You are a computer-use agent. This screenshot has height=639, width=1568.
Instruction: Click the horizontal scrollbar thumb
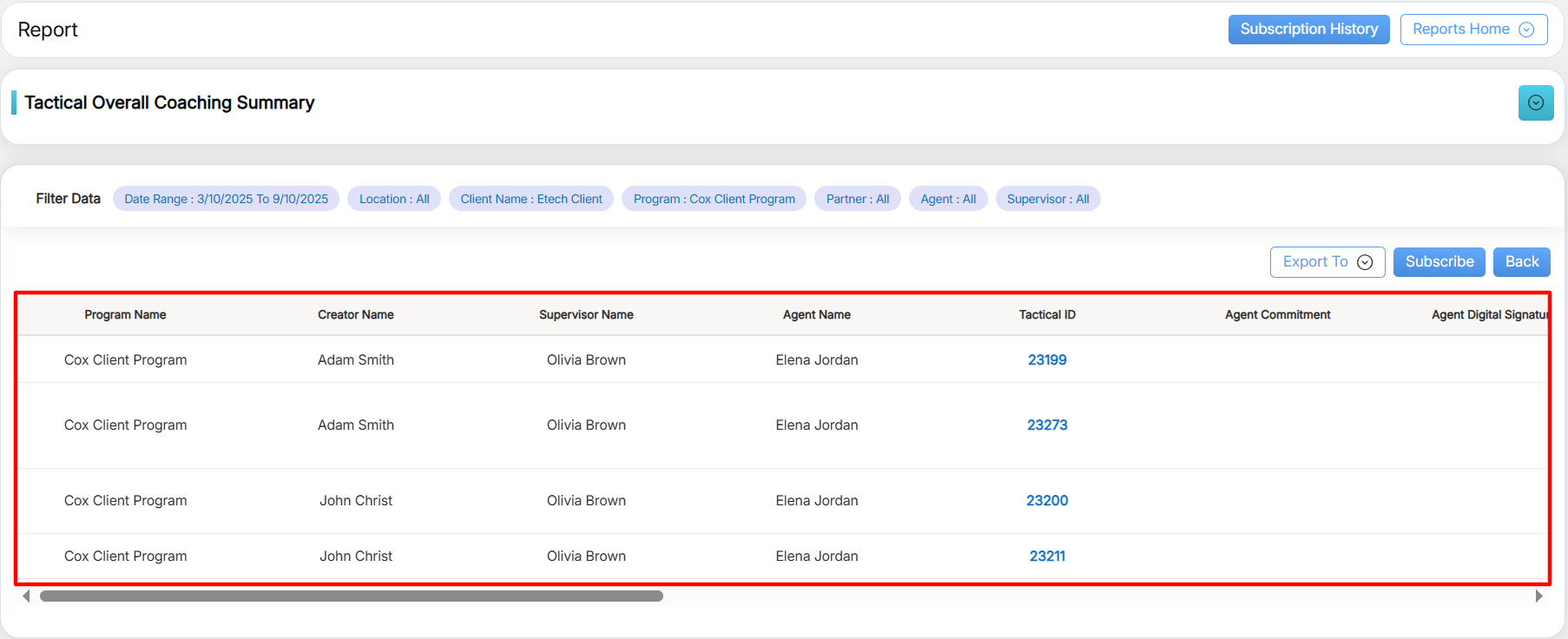click(351, 596)
